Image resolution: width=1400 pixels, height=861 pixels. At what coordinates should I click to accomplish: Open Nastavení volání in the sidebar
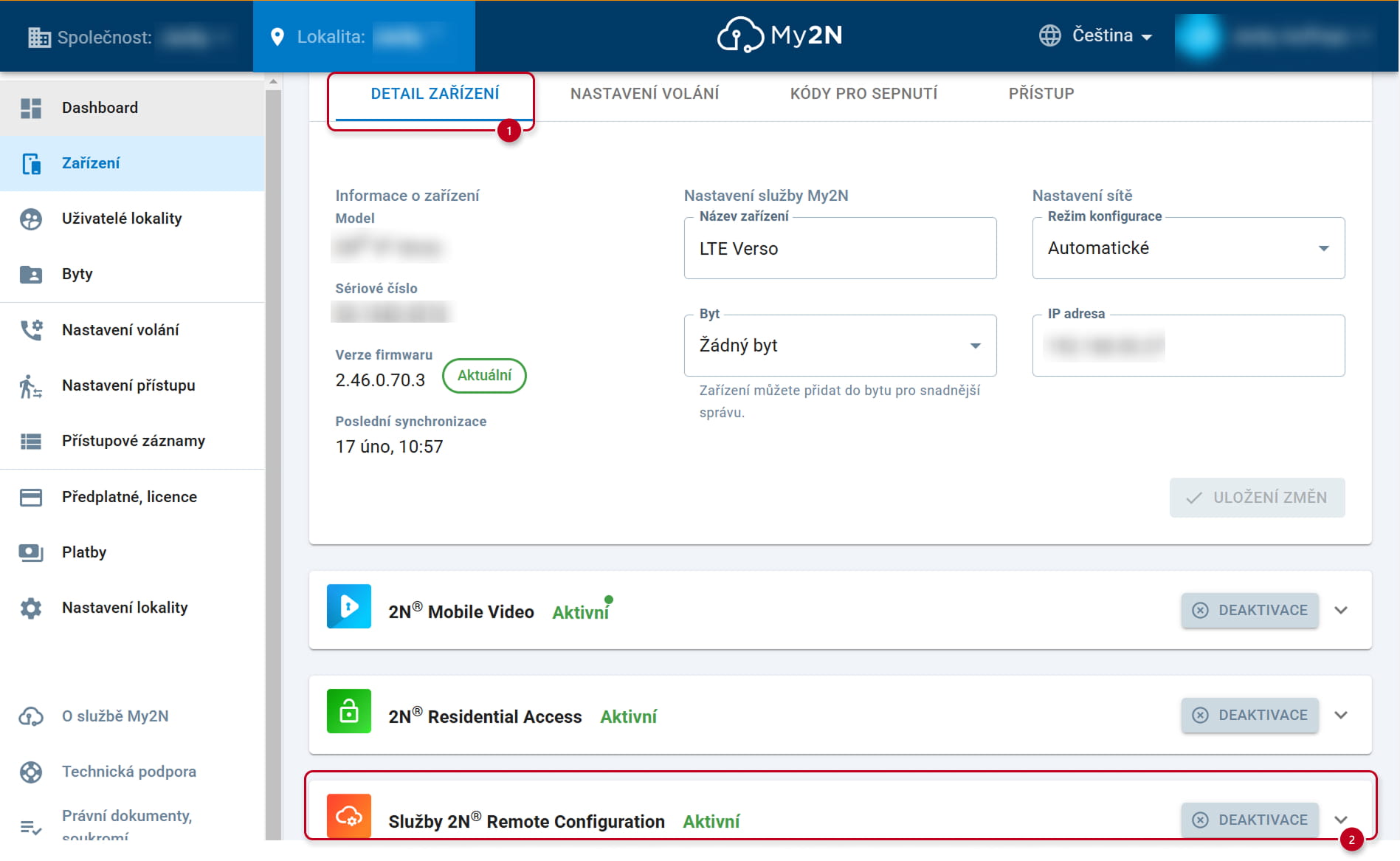132,330
